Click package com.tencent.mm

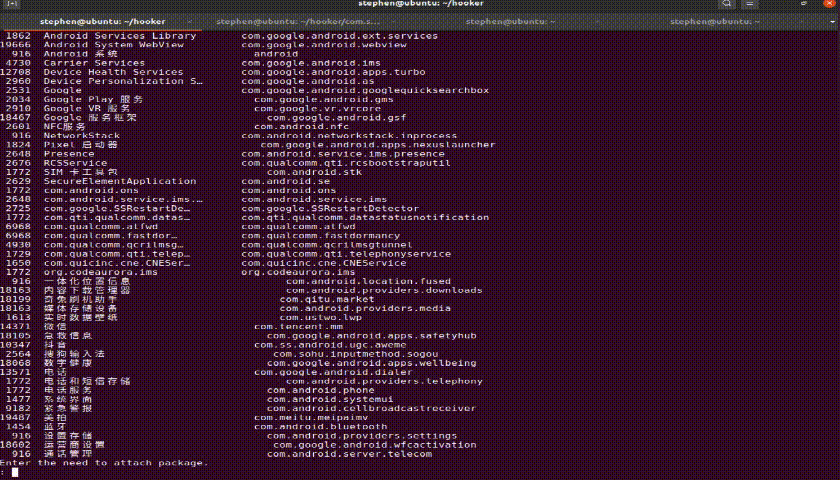tap(298, 326)
